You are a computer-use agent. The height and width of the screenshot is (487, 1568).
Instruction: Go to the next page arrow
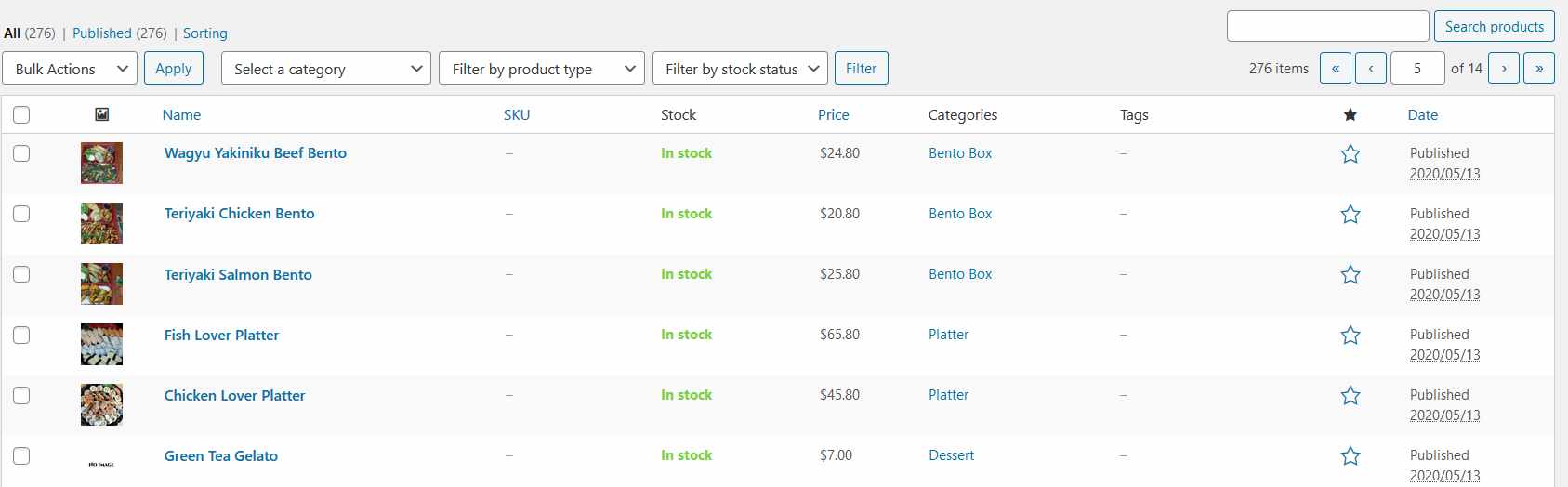coord(1503,68)
